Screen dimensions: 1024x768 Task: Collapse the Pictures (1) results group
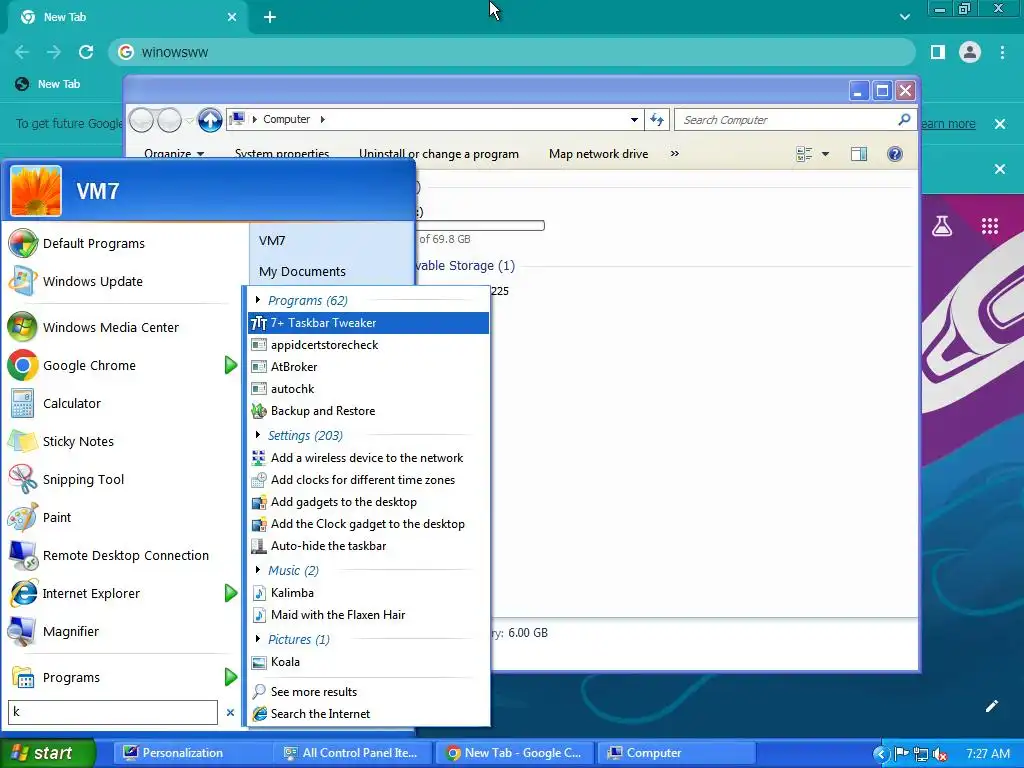coord(257,639)
